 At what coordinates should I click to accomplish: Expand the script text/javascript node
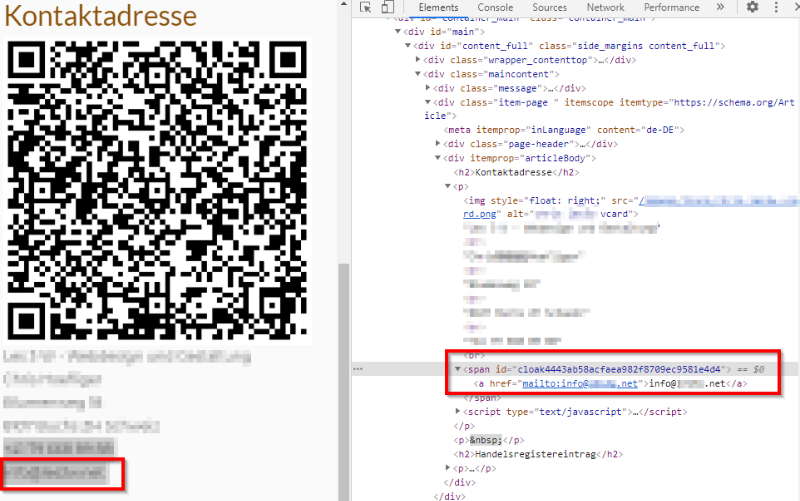pyautogui.click(x=458, y=411)
